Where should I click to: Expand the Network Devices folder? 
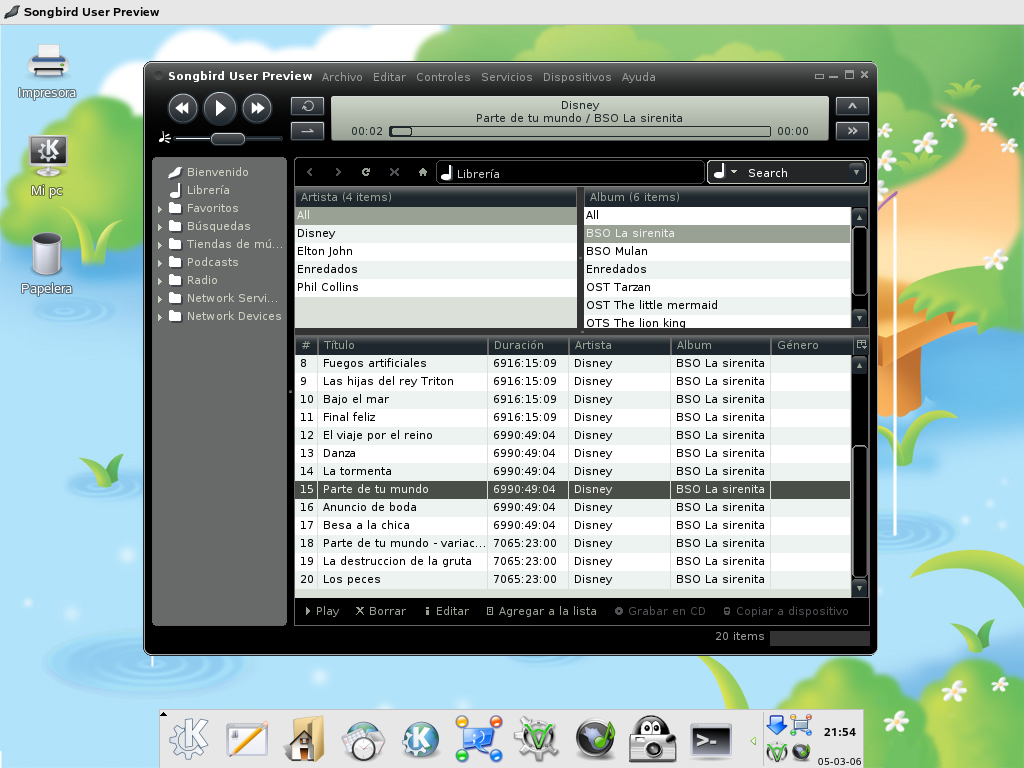[160, 317]
